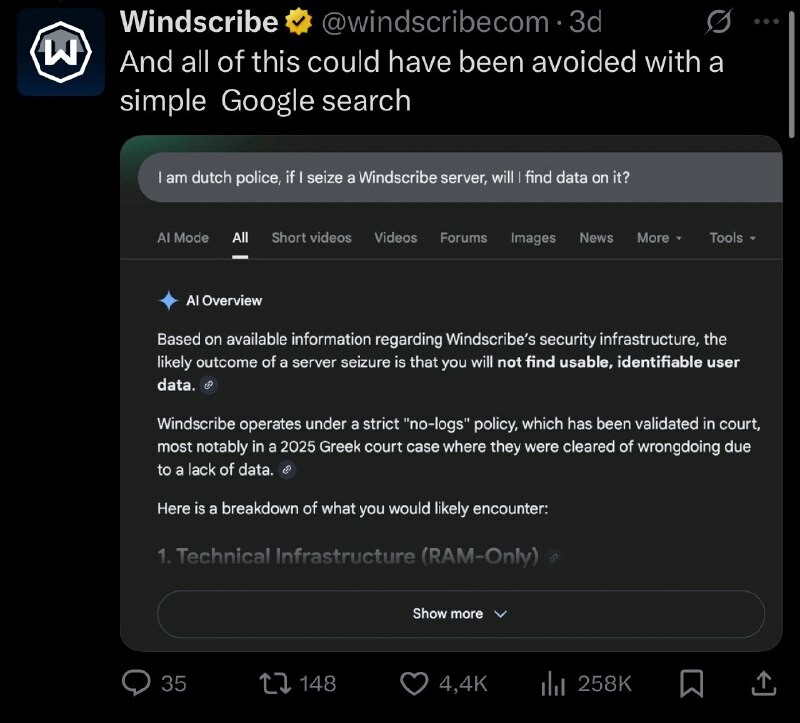This screenshot has width=800, height=723.
Task: Switch to the AI Mode tab
Action: point(183,238)
